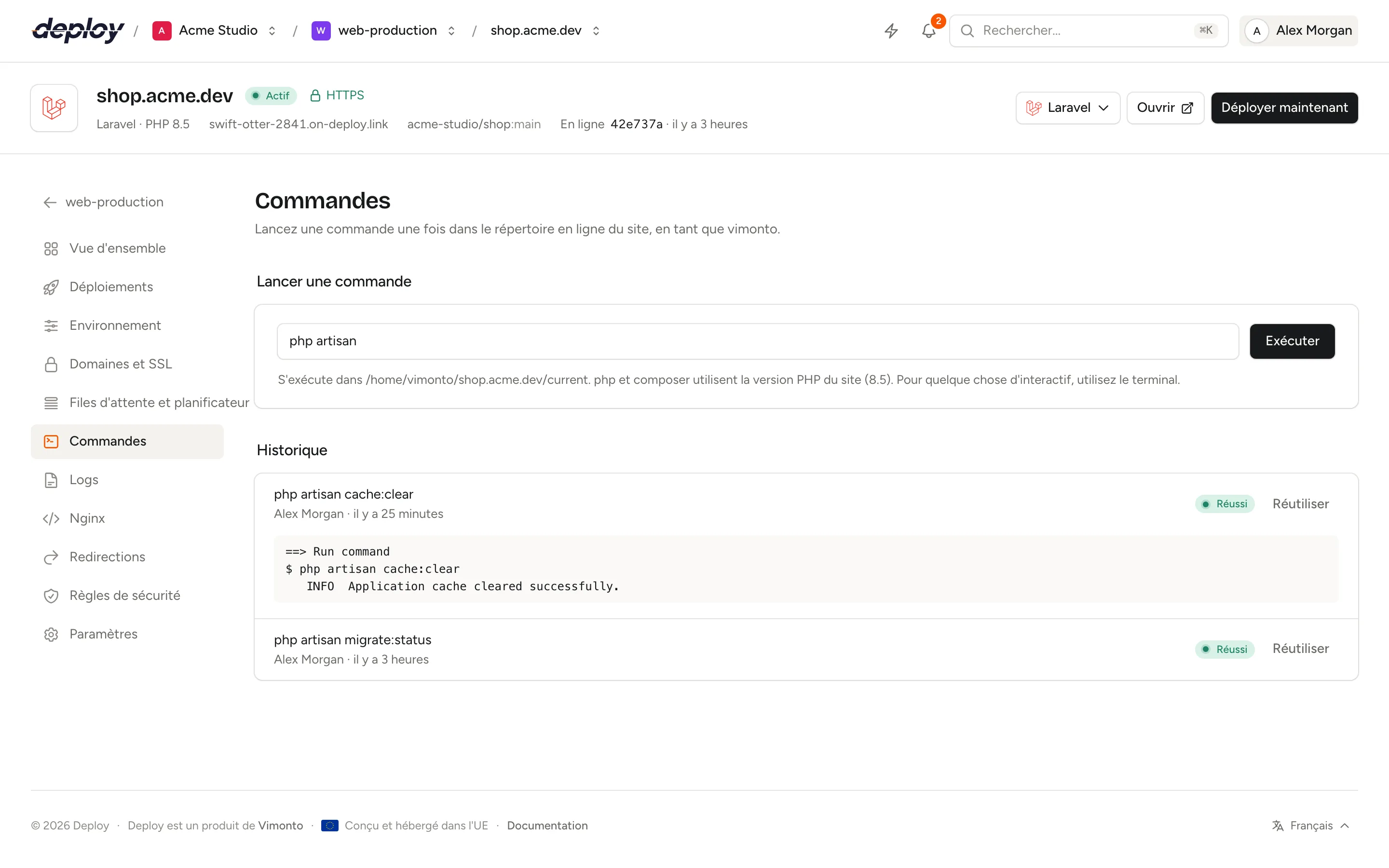Screen dimensions: 1389x868
Task: Open Paramètres page
Action: (x=127, y=634)
